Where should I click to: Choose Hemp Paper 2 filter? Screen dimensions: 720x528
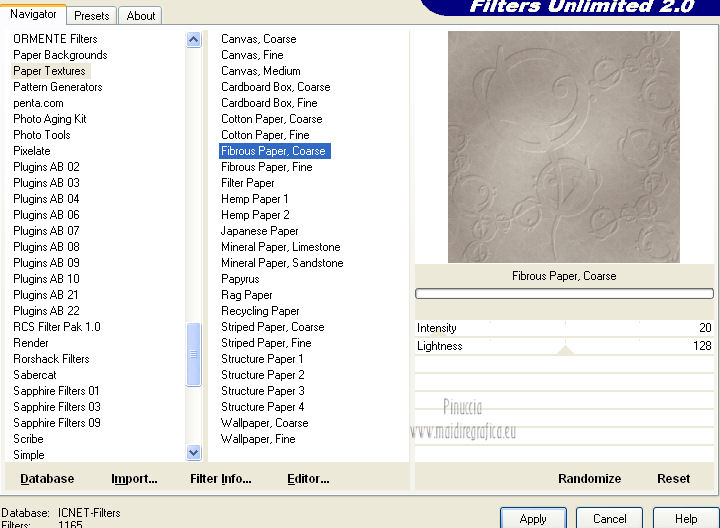click(255, 214)
